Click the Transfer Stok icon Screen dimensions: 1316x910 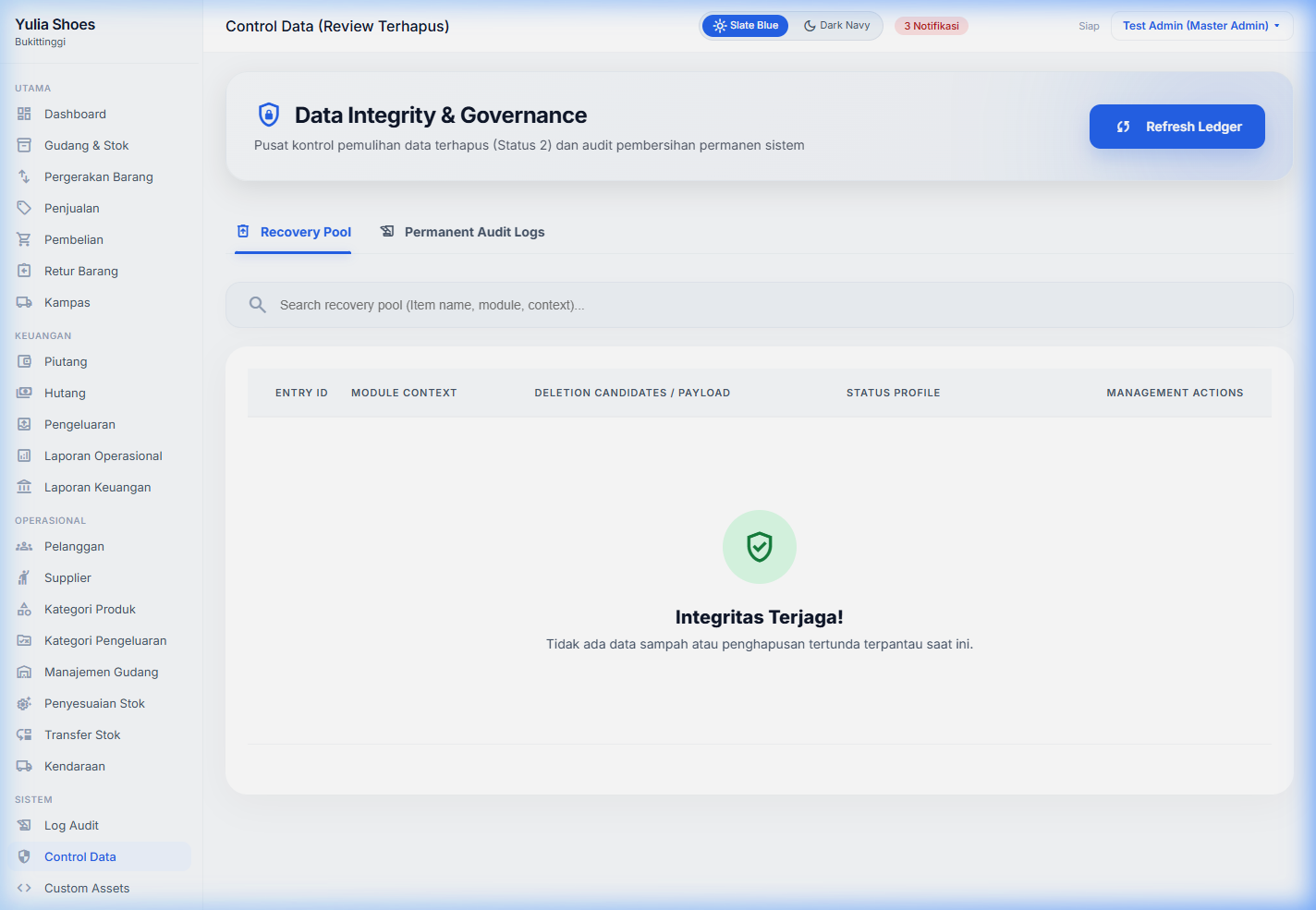click(x=24, y=734)
